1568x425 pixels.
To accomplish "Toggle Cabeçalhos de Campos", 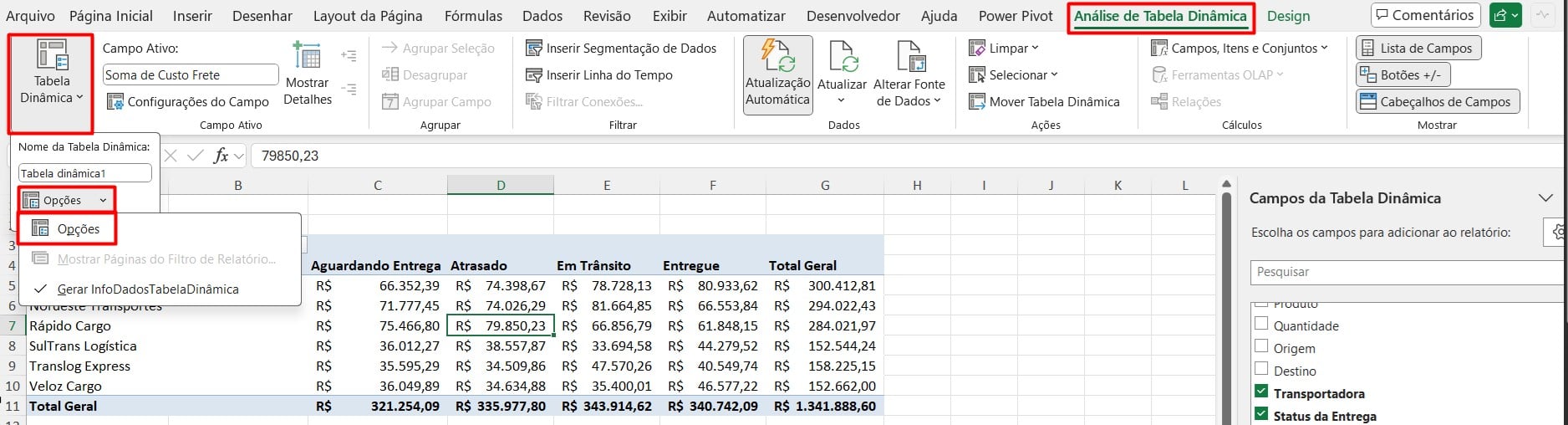I will (x=1437, y=101).
